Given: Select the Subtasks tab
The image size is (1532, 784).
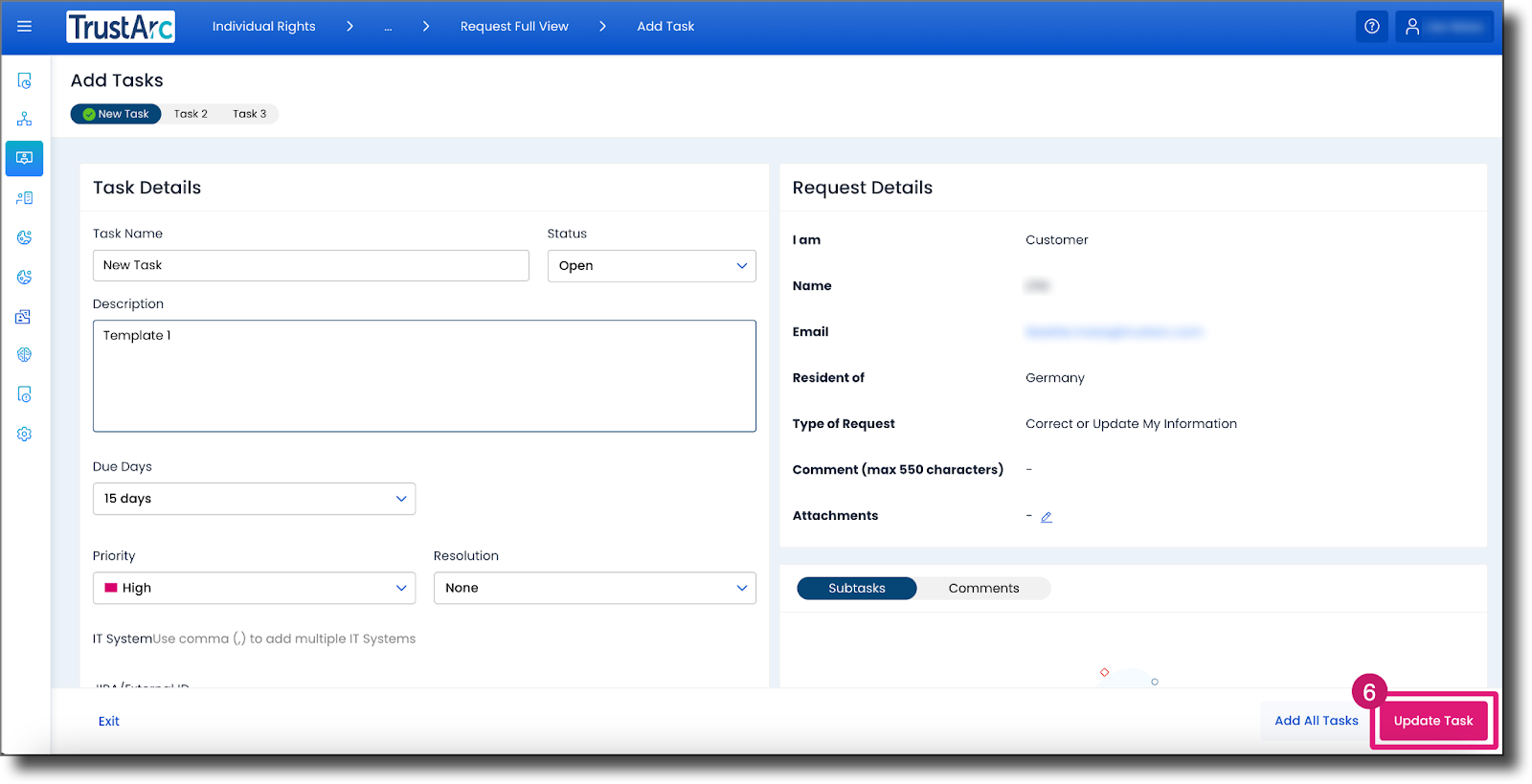Looking at the screenshot, I should click(857, 589).
